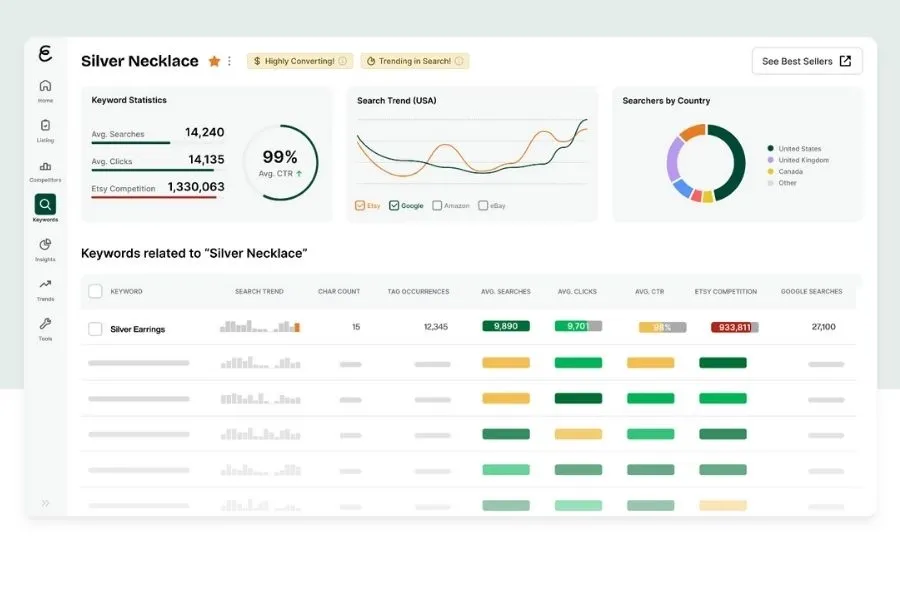Expand the sidebar with double chevron
The image size is (900, 600).
pyautogui.click(x=45, y=504)
